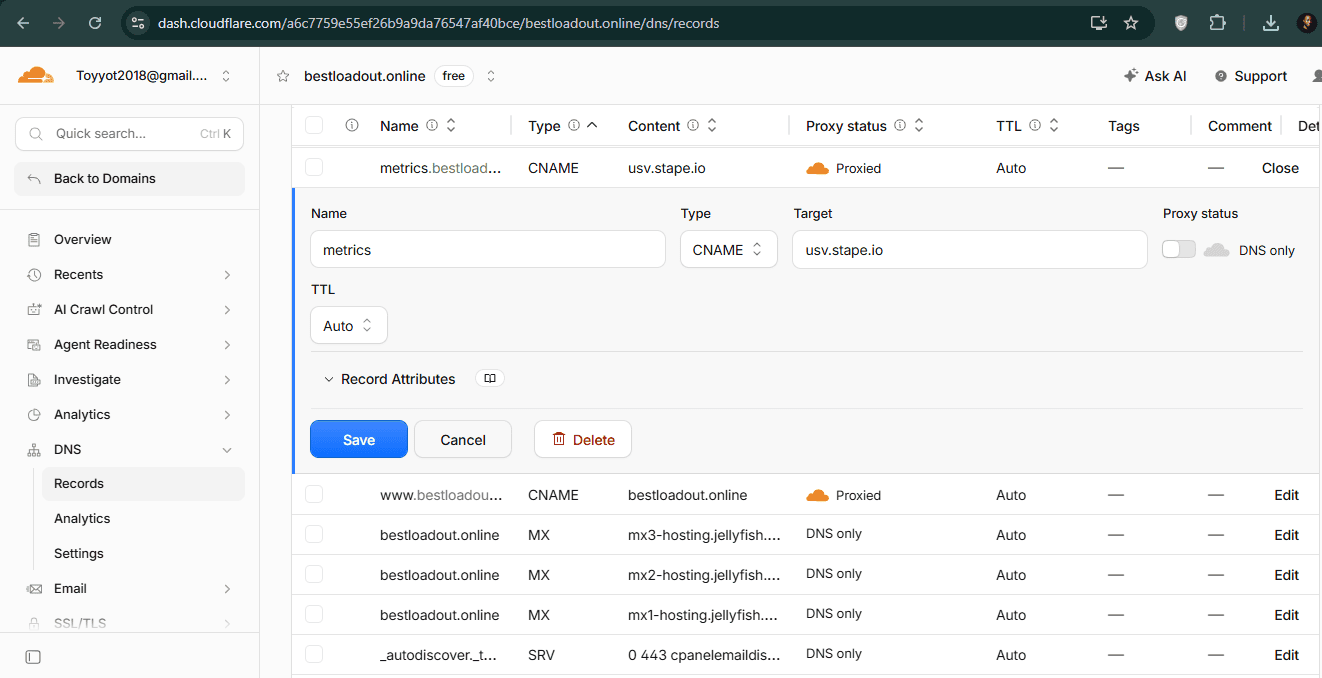This screenshot has width=1322, height=678.
Task: Check the www CNAME record checkbox
Action: click(314, 494)
